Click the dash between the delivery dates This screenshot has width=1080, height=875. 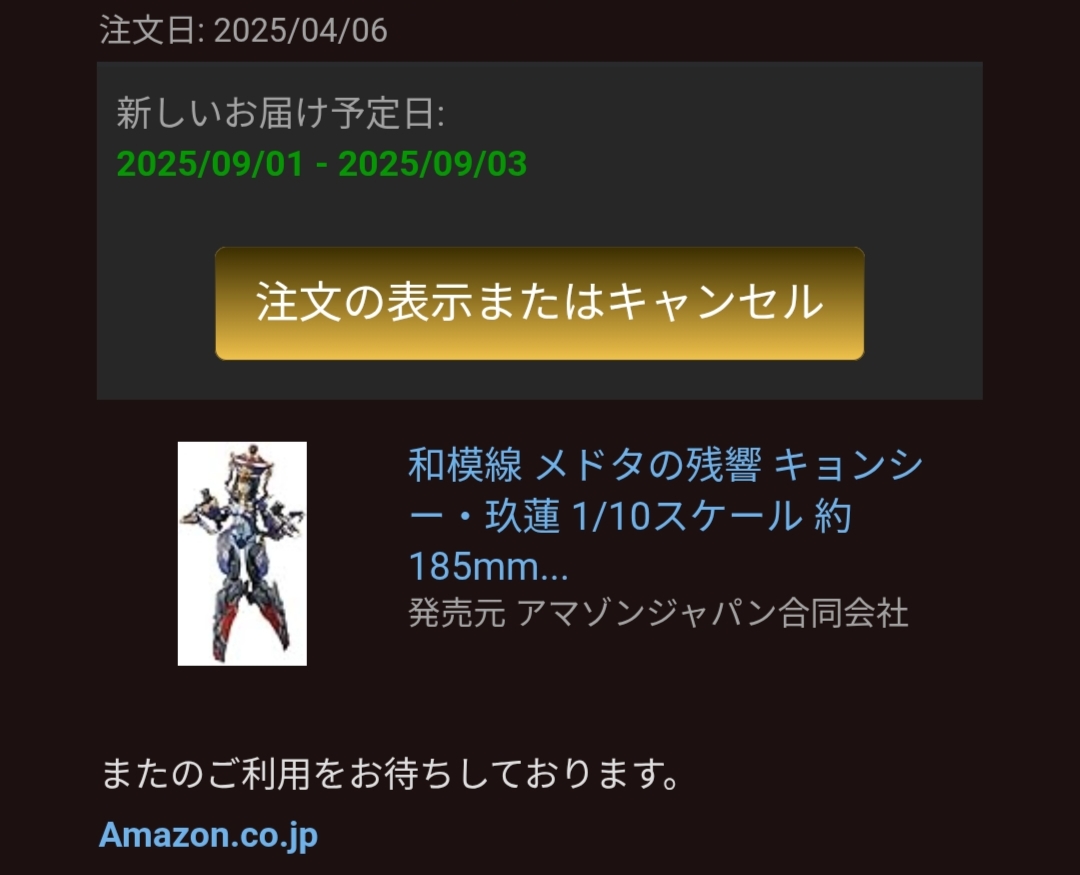[x=321, y=165]
